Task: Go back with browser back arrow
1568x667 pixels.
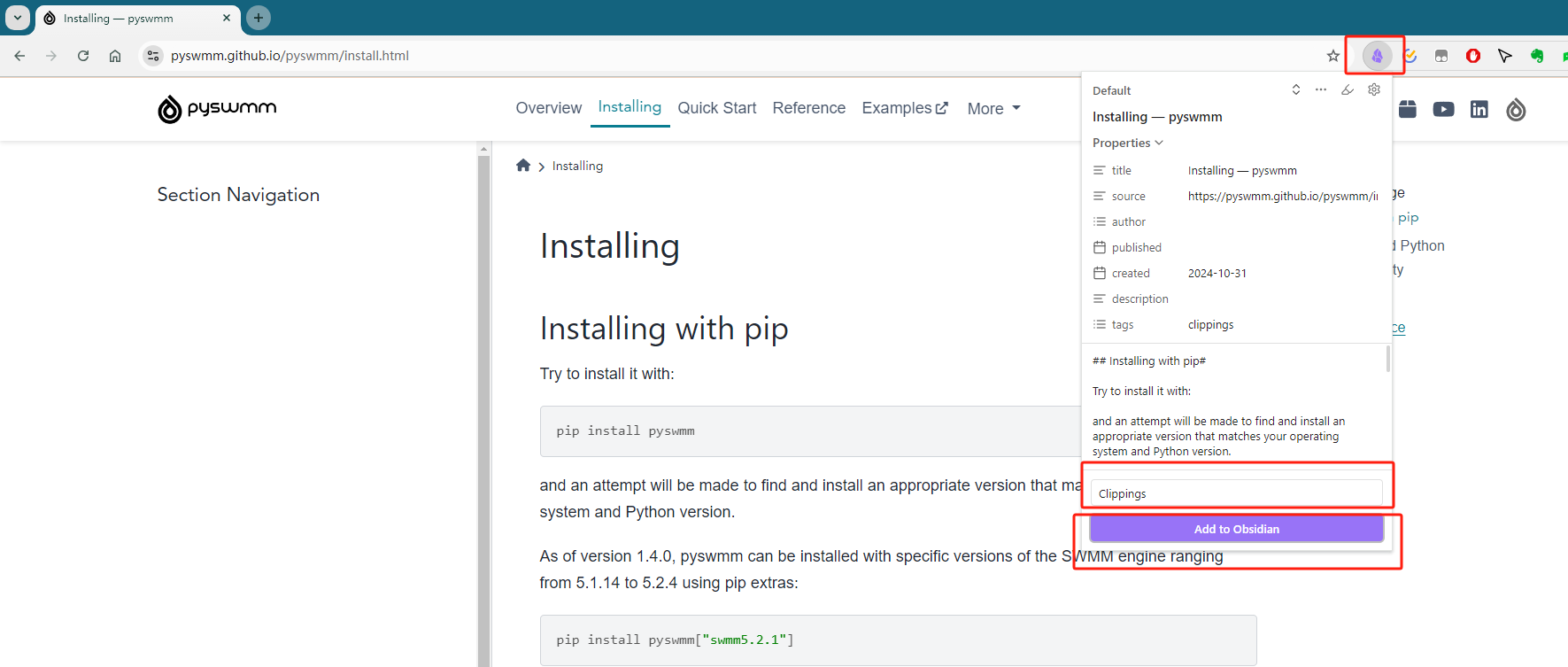Action: (x=19, y=56)
